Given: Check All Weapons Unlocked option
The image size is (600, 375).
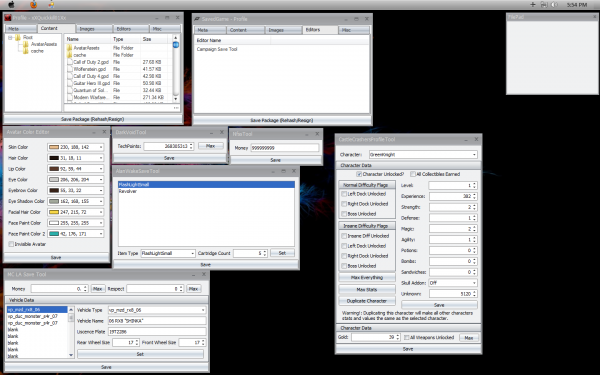Looking at the screenshot, I should coord(407,338).
